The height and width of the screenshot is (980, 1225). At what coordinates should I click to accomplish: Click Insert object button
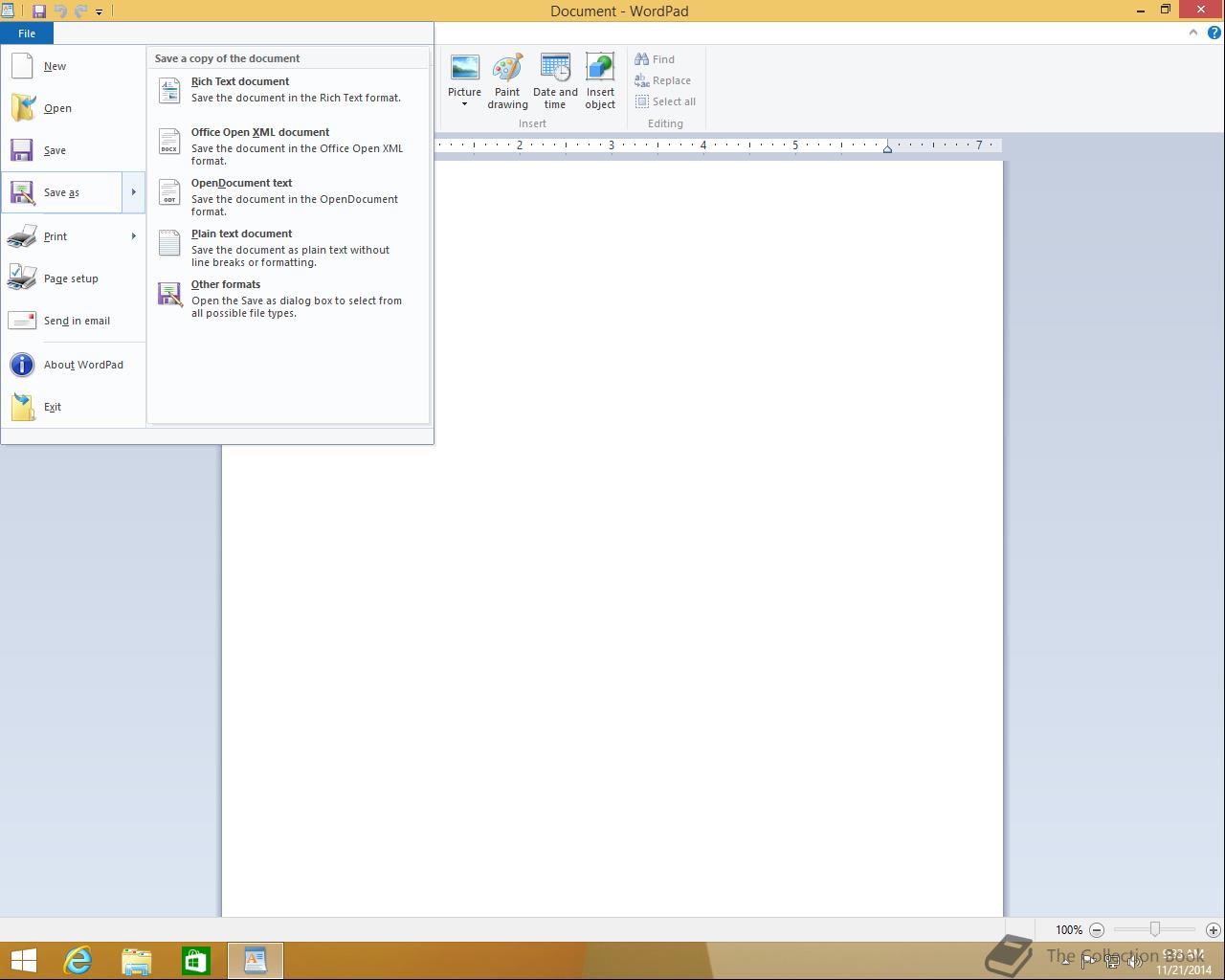point(600,81)
